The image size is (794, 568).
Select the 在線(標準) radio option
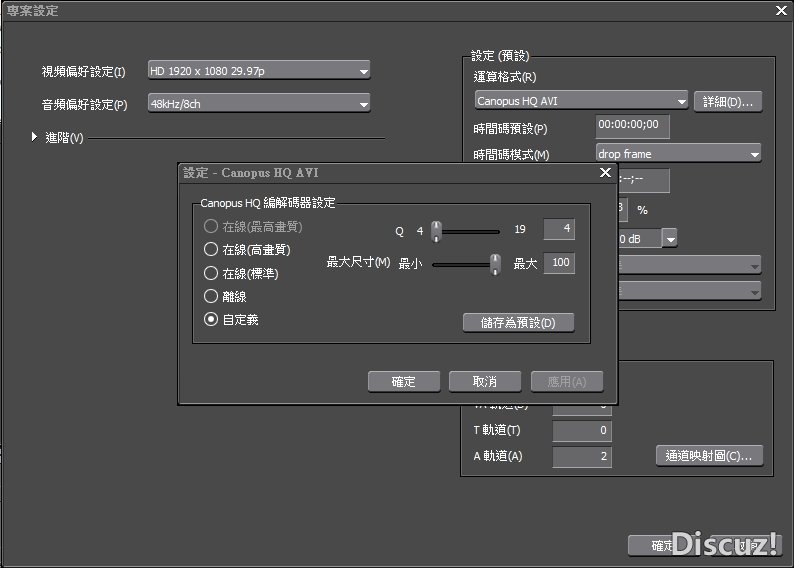click(211, 273)
